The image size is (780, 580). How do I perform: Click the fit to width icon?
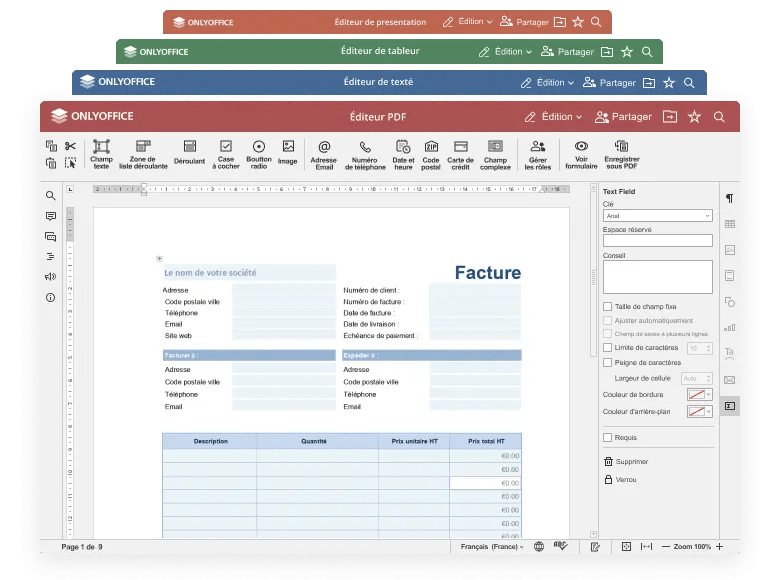point(646,547)
